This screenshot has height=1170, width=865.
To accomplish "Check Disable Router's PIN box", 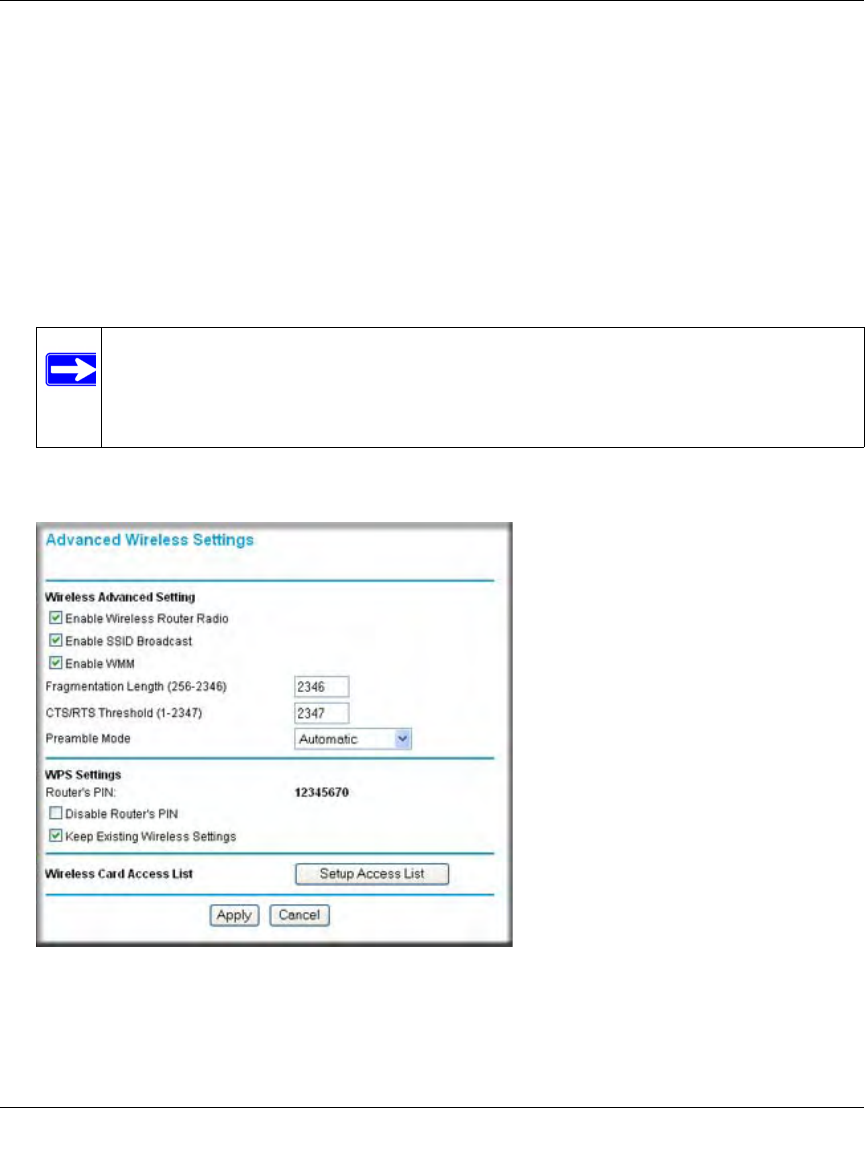I will point(55,813).
